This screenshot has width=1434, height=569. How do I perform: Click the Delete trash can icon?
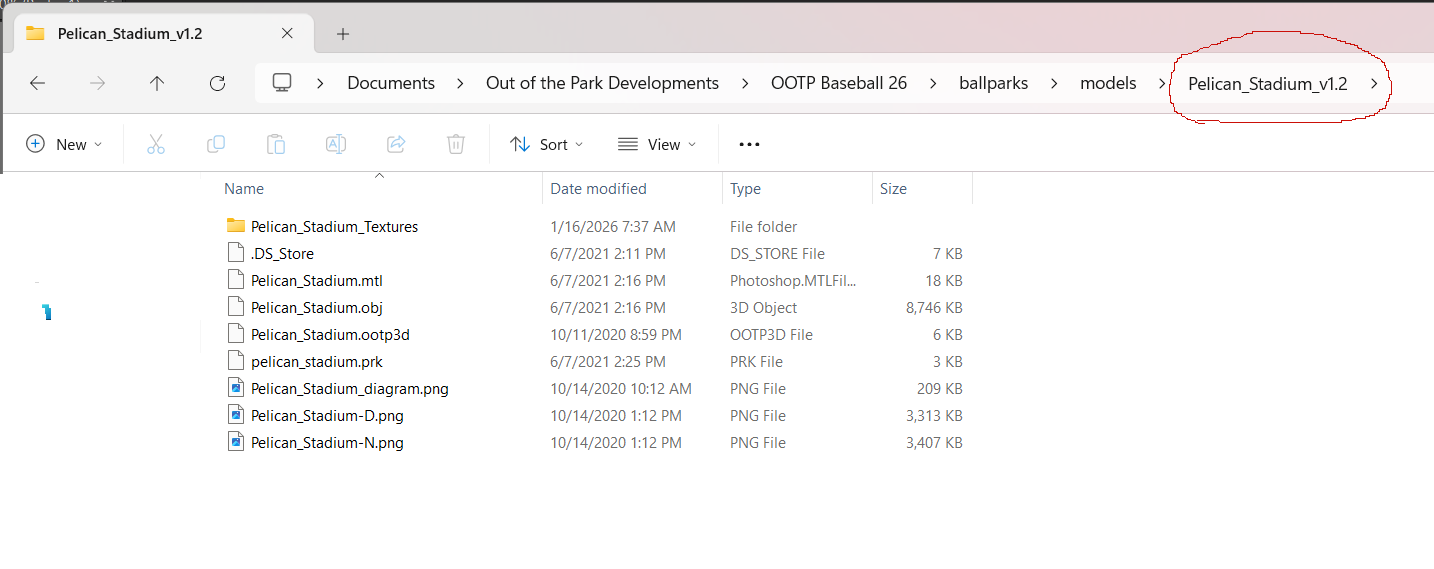click(455, 144)
